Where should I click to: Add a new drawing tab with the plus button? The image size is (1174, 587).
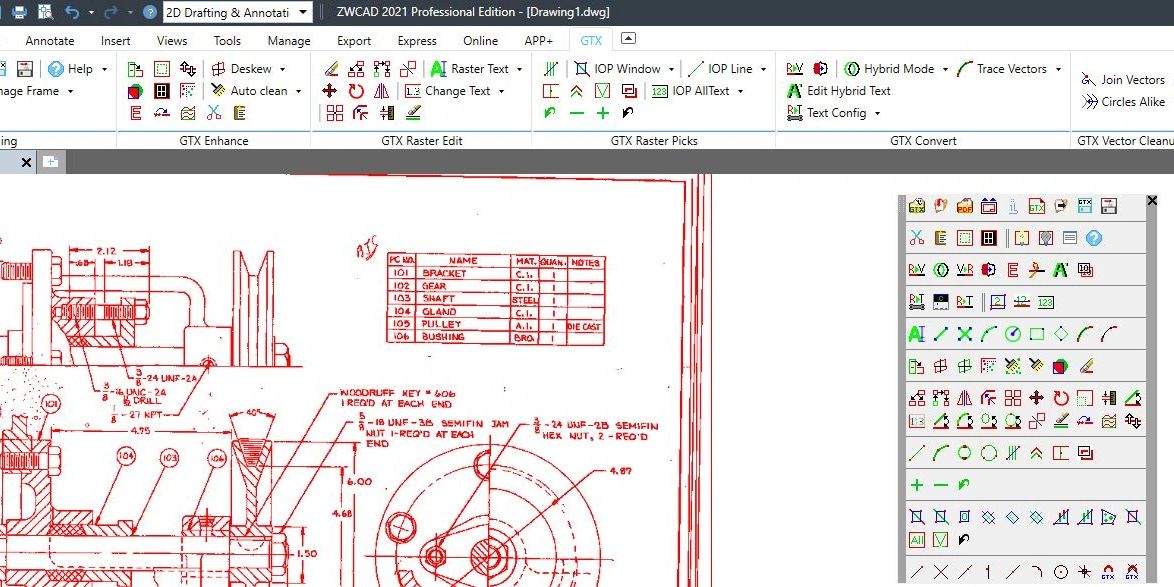pyautogui.click(x=50, y=162)
